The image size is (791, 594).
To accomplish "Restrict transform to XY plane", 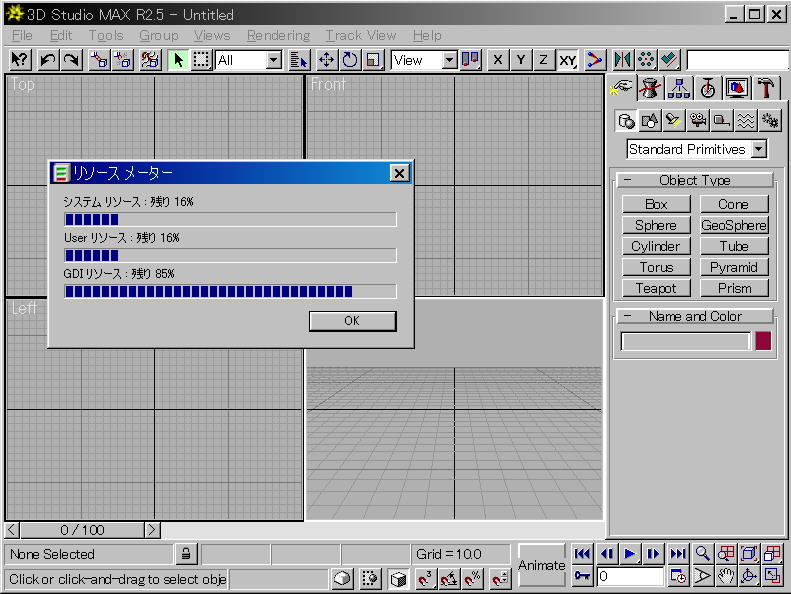I will click(x=567, y=60).
